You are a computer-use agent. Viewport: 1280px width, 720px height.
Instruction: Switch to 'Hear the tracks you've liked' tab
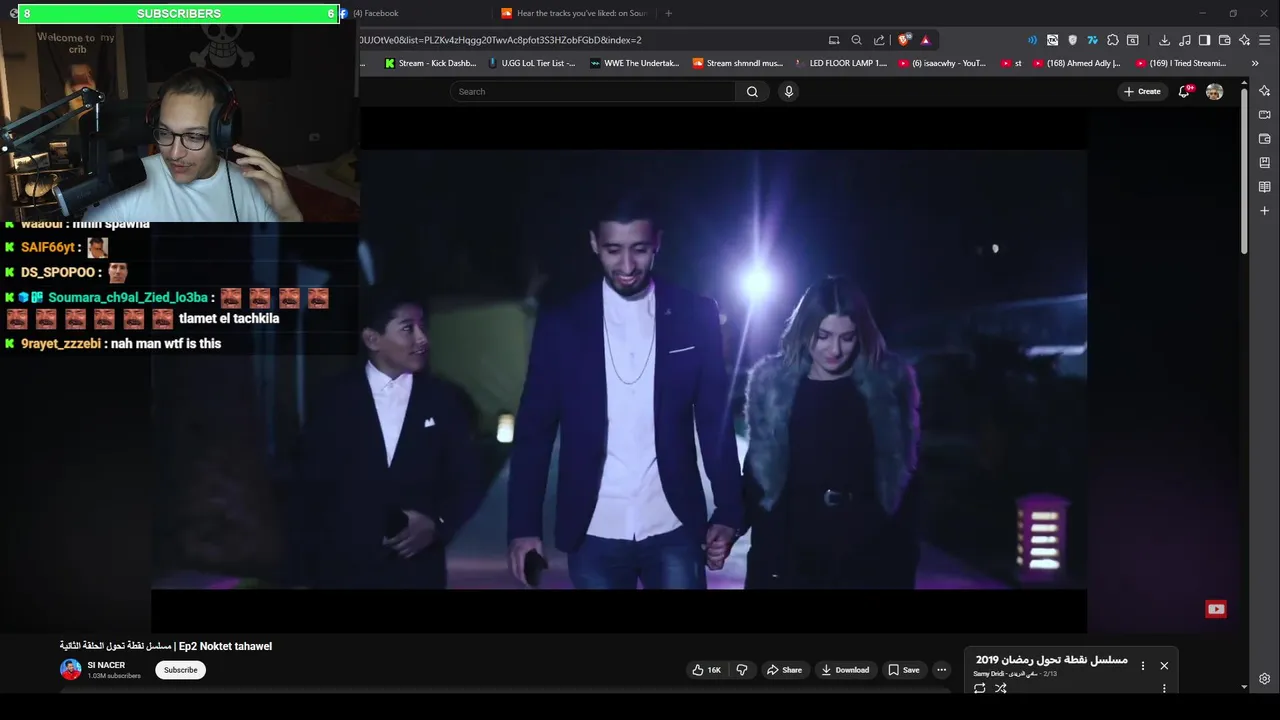point(574,13)
